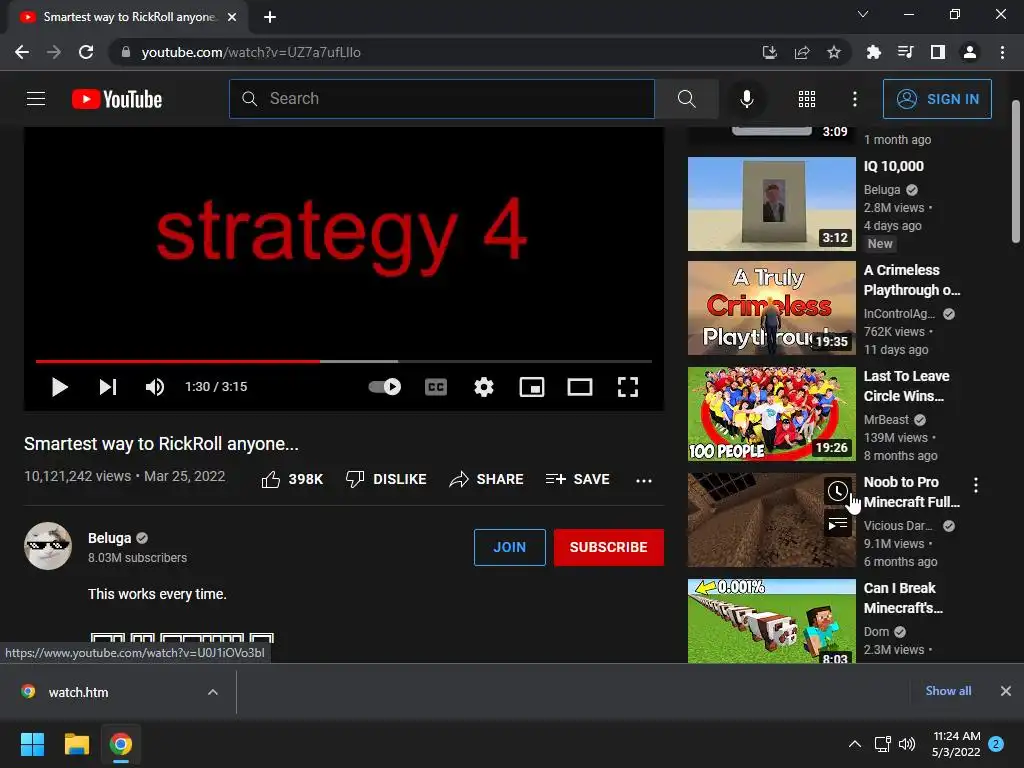This screenshot has height=768, width=1024.
Task: Open options menu for Noob to Pro video
Action: pyautogui.click(x=976, y=485)
